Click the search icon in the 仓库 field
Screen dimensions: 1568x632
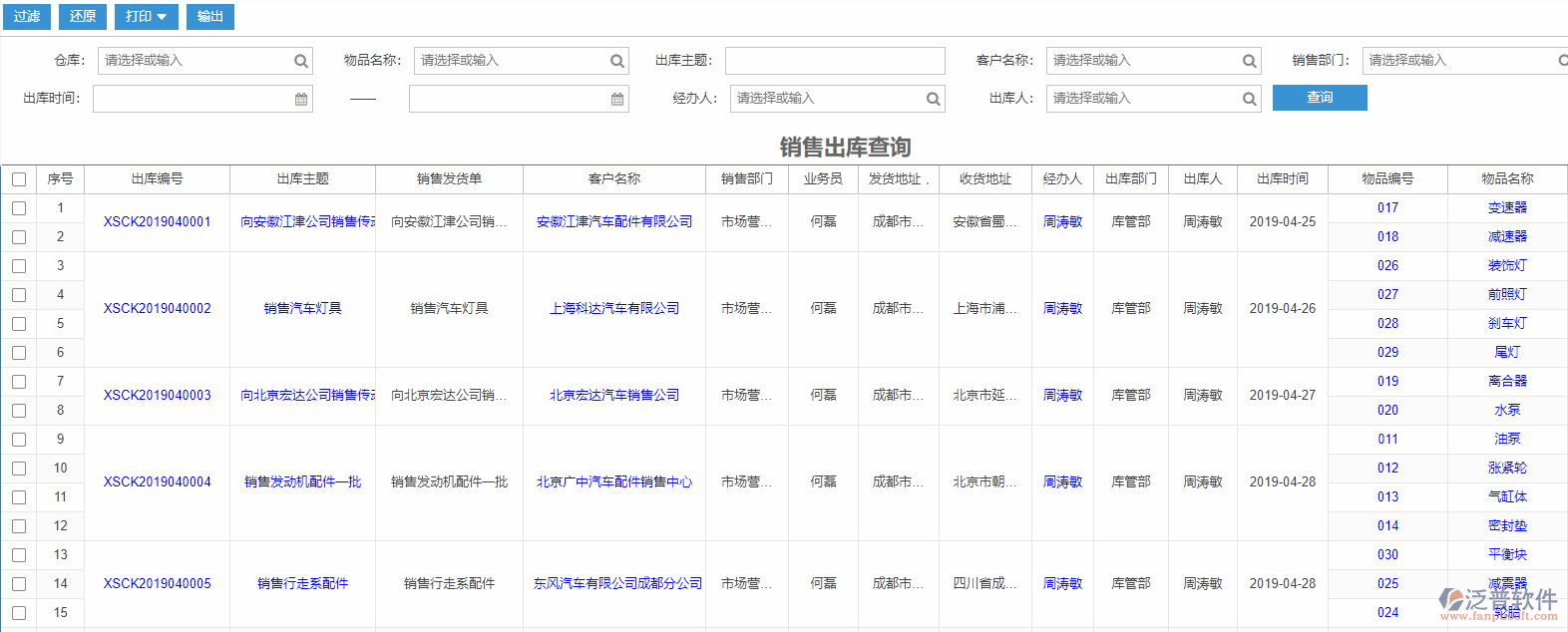[300, 61]
